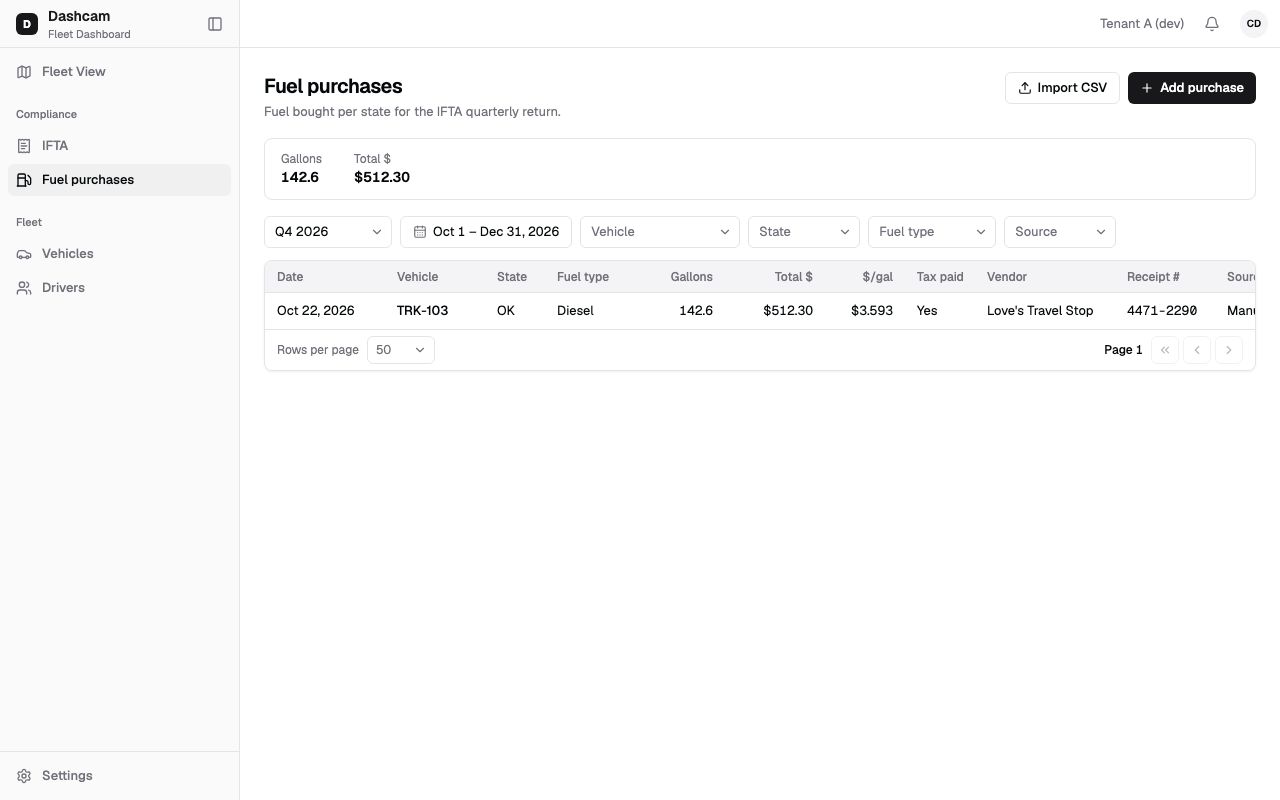This screenshot has width=1280, height=800.
Task: Go to first page of results
Action: click(x=1165, y=350)
